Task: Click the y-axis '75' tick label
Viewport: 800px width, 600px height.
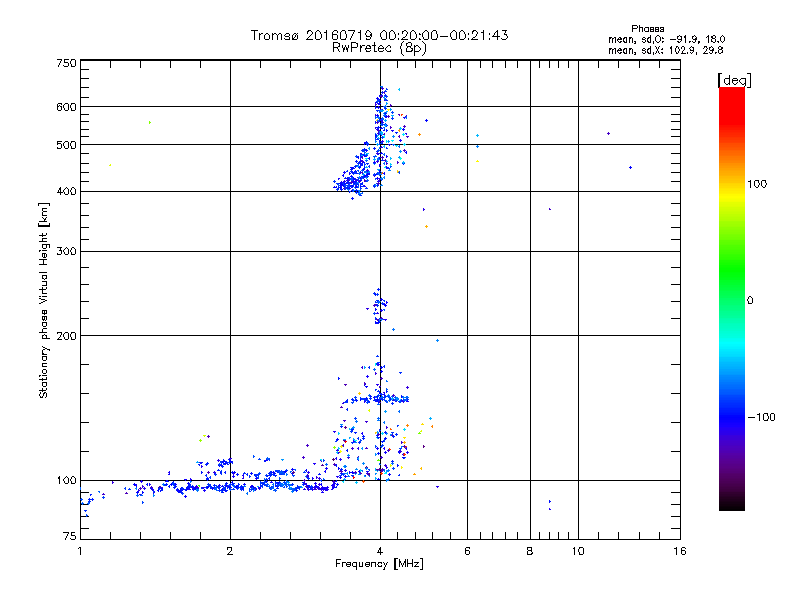Action: pos(70,536)
